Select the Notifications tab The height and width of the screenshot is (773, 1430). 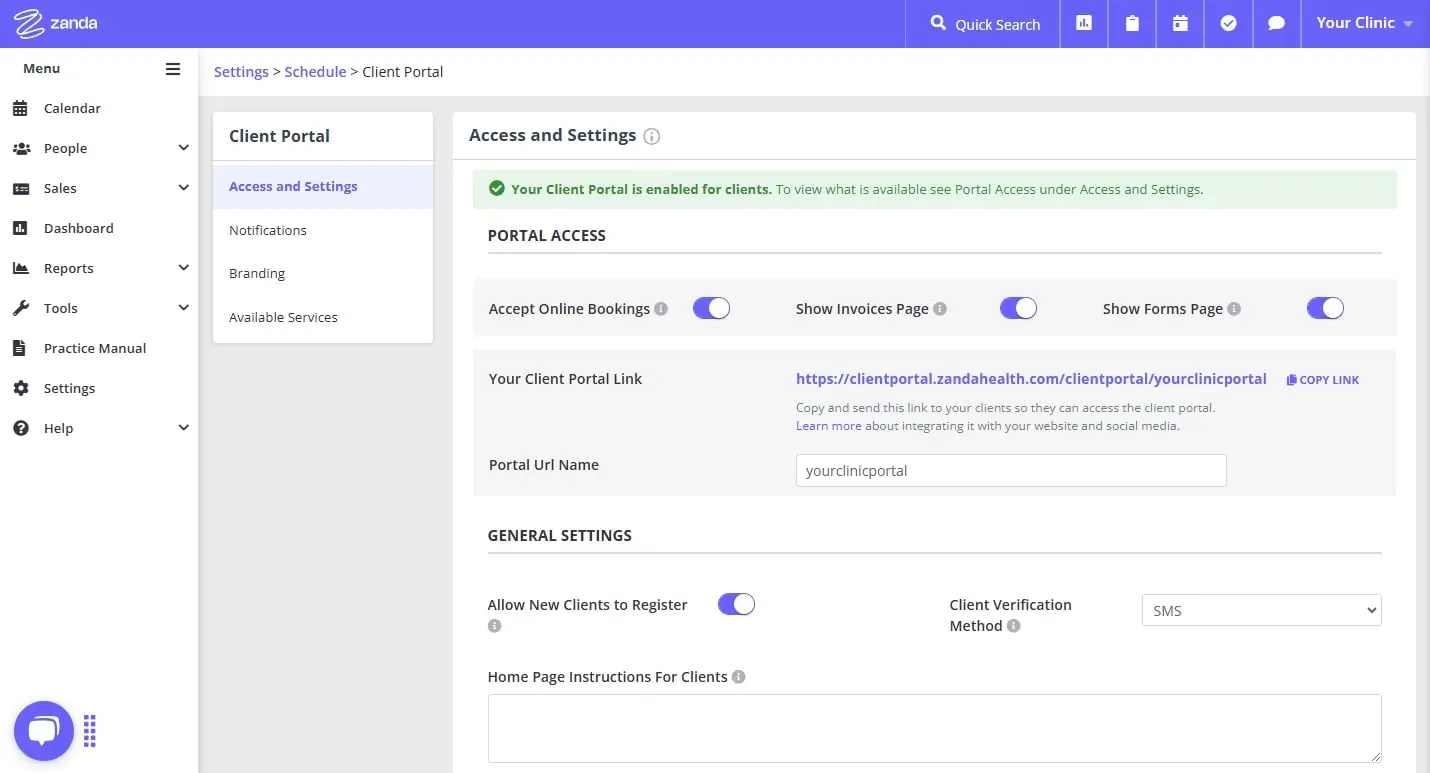click(323, 230)
